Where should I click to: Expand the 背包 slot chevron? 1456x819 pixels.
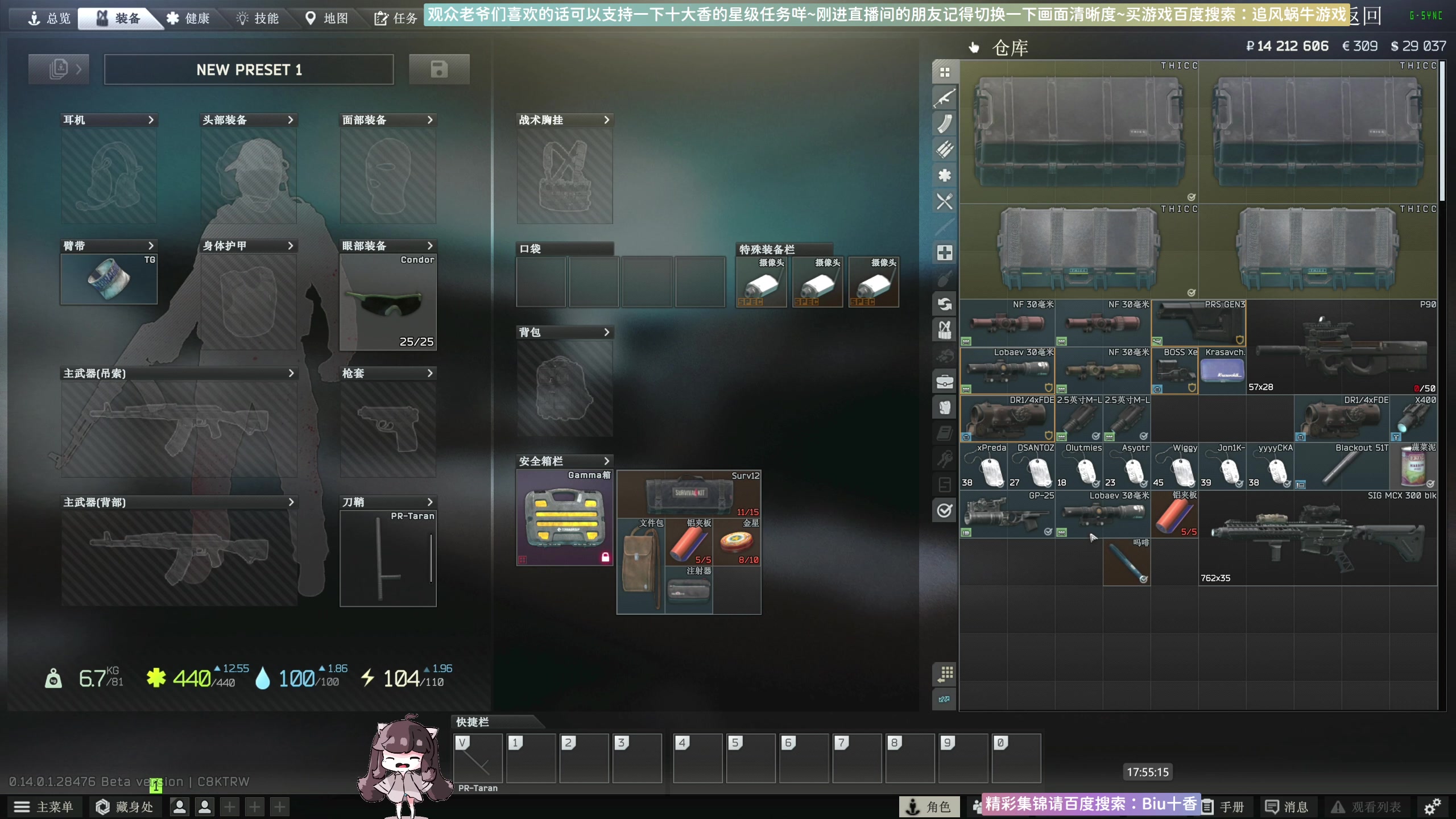coord(606,332)
